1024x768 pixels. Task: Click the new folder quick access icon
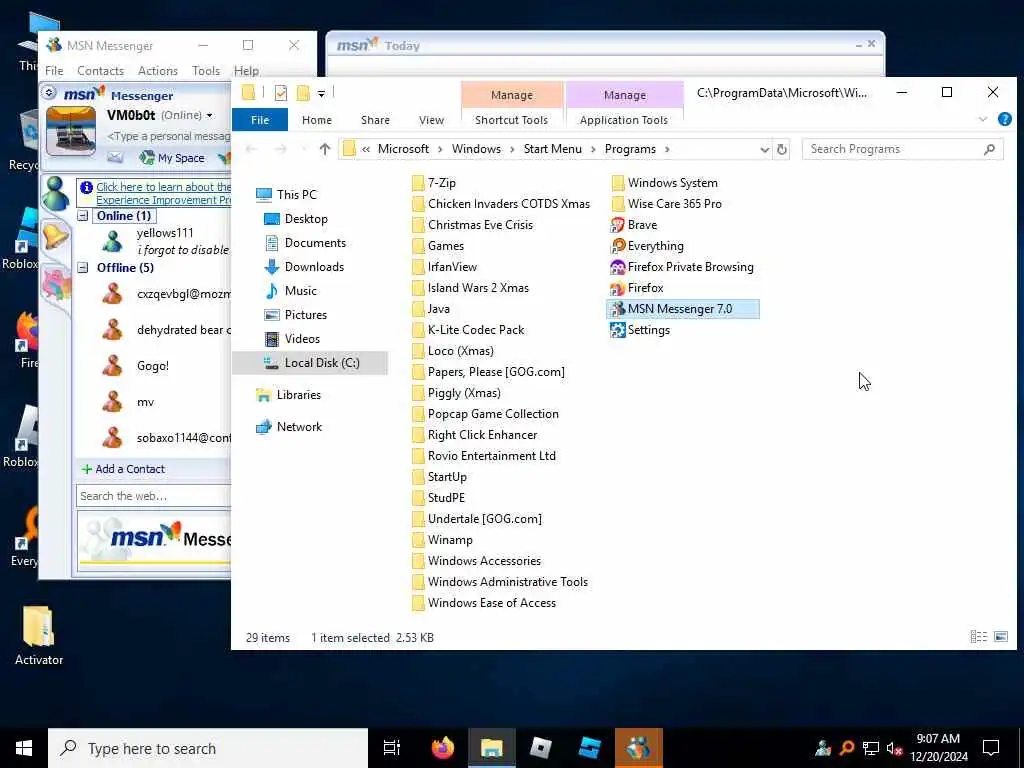click(x=302, y=93)
